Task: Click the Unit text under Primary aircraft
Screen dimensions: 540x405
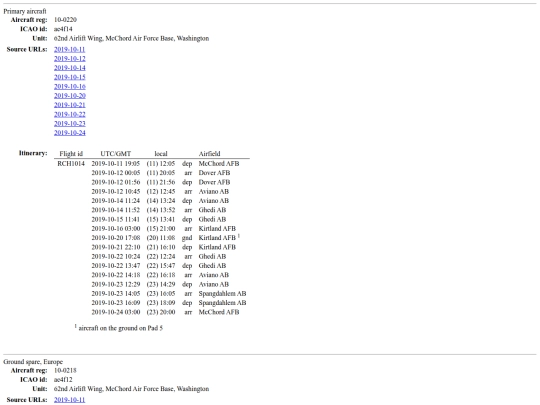Action: coord(131,38)
